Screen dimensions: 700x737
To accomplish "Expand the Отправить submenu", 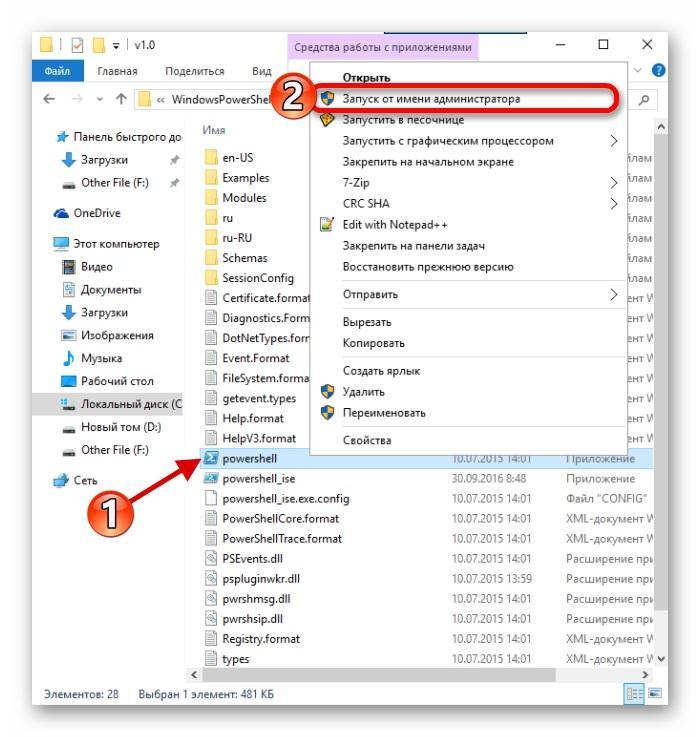I will point(613,294).
